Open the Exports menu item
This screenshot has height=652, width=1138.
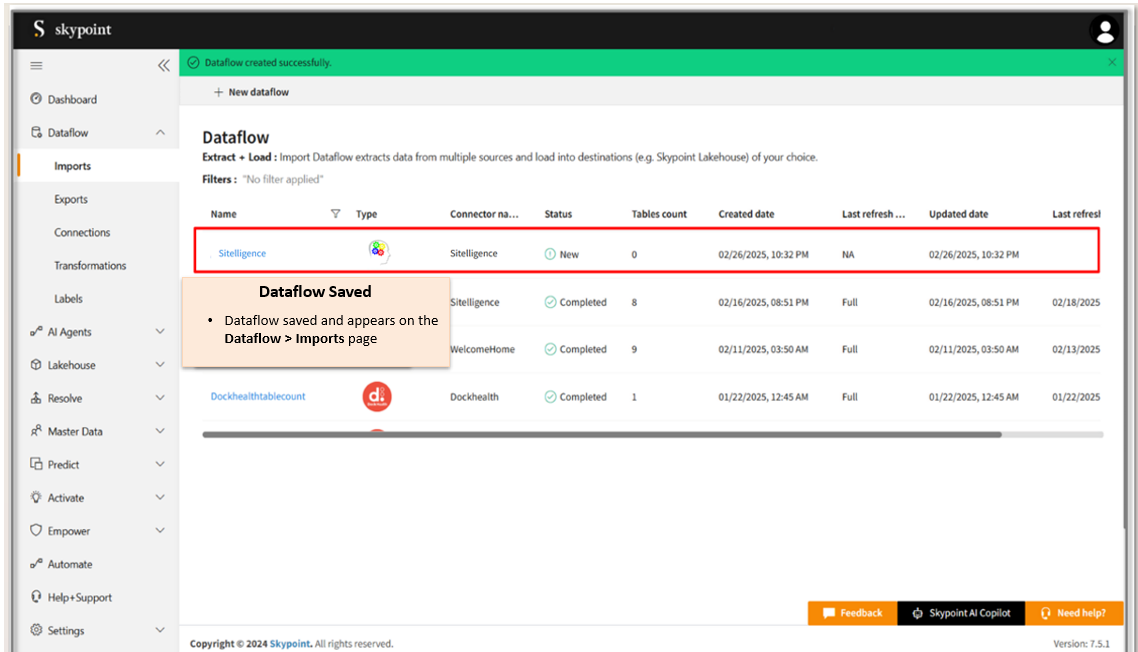pos(71,199)
